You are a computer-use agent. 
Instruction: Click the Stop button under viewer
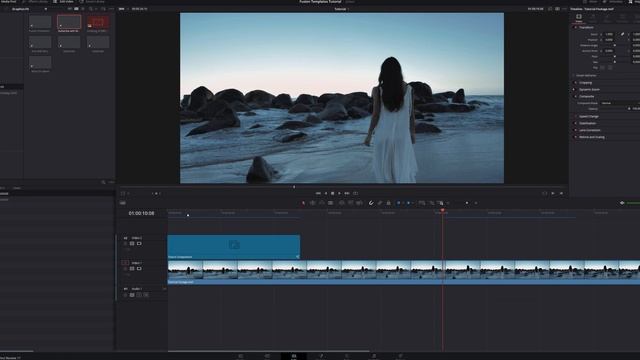(x=333, y=193)
